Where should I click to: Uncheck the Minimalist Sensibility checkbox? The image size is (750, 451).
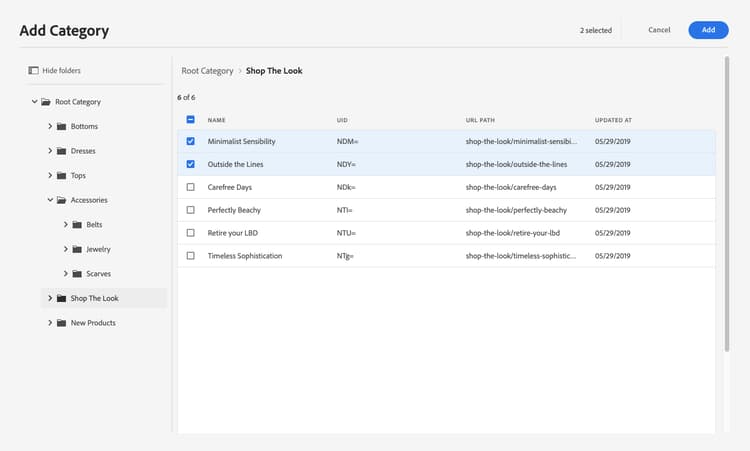point(191,141)
